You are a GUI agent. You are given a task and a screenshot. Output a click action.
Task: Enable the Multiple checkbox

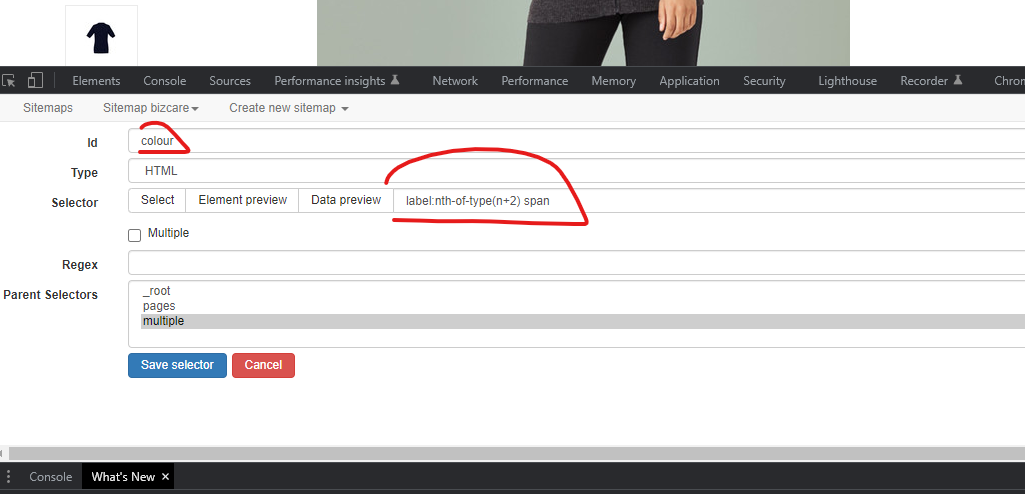(x=135, y=235)
